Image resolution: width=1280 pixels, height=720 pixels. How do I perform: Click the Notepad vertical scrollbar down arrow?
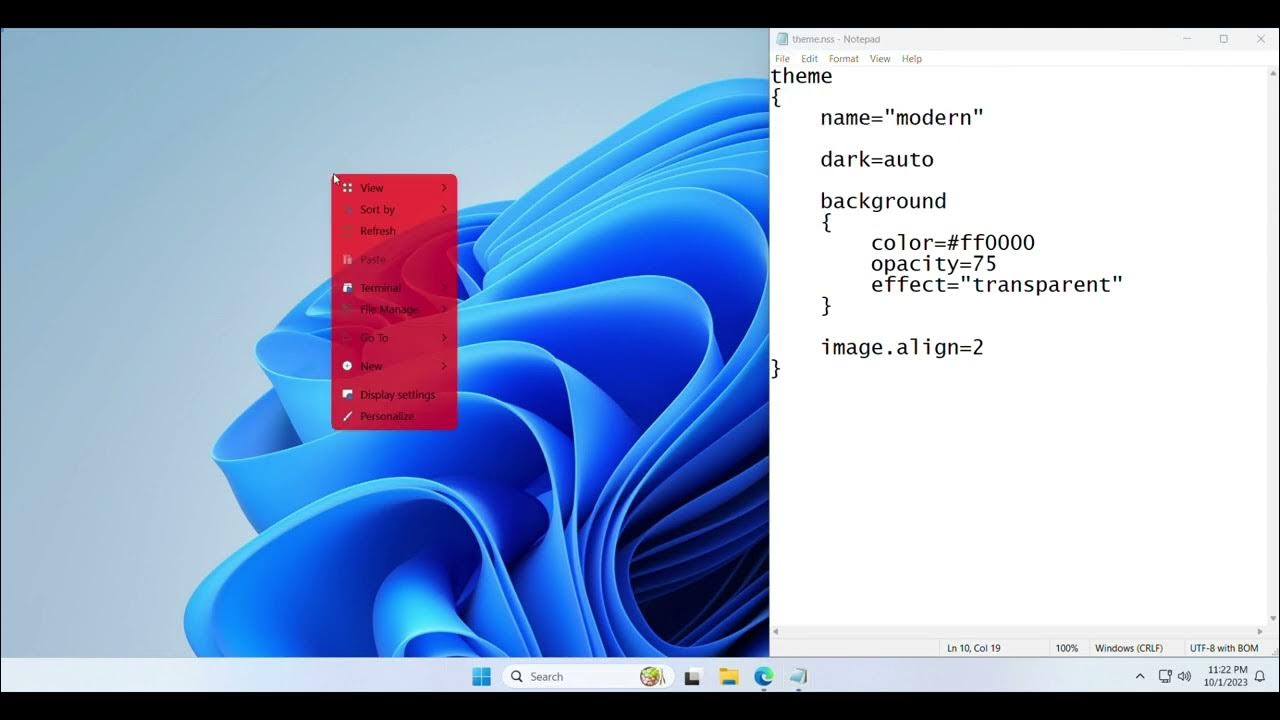click(x=1273, y=619)
